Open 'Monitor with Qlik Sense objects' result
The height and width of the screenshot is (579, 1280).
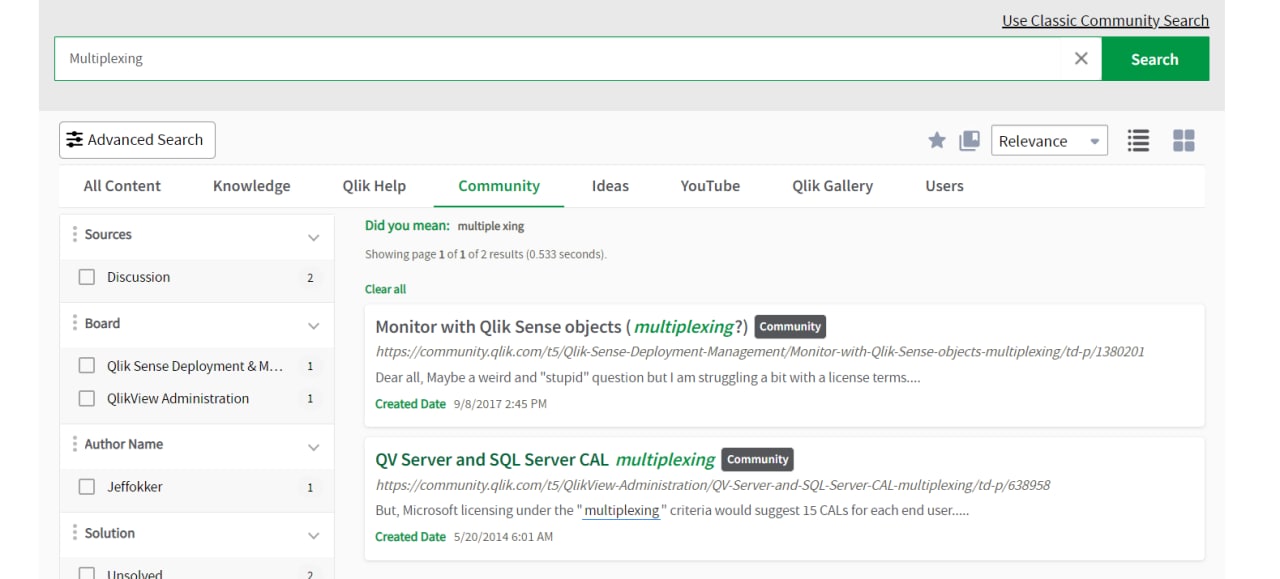click(x=561, y=327)
